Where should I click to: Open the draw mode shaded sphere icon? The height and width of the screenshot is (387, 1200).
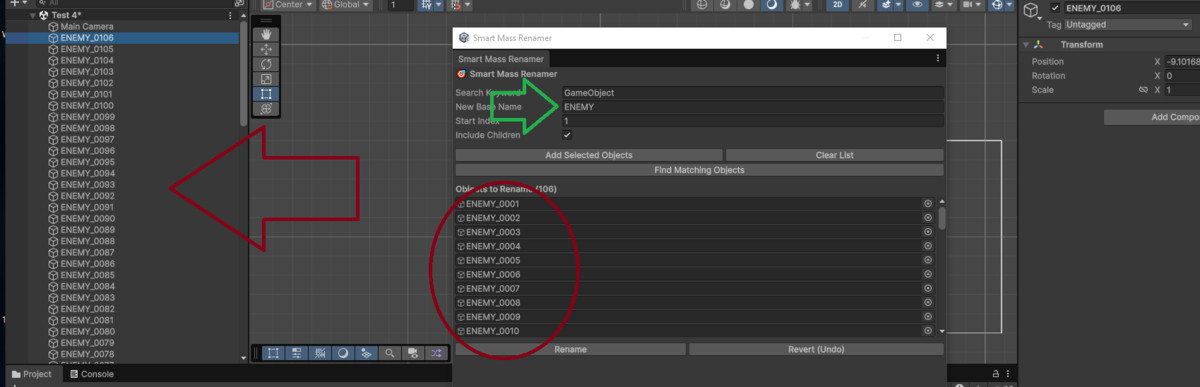point(772,5)
